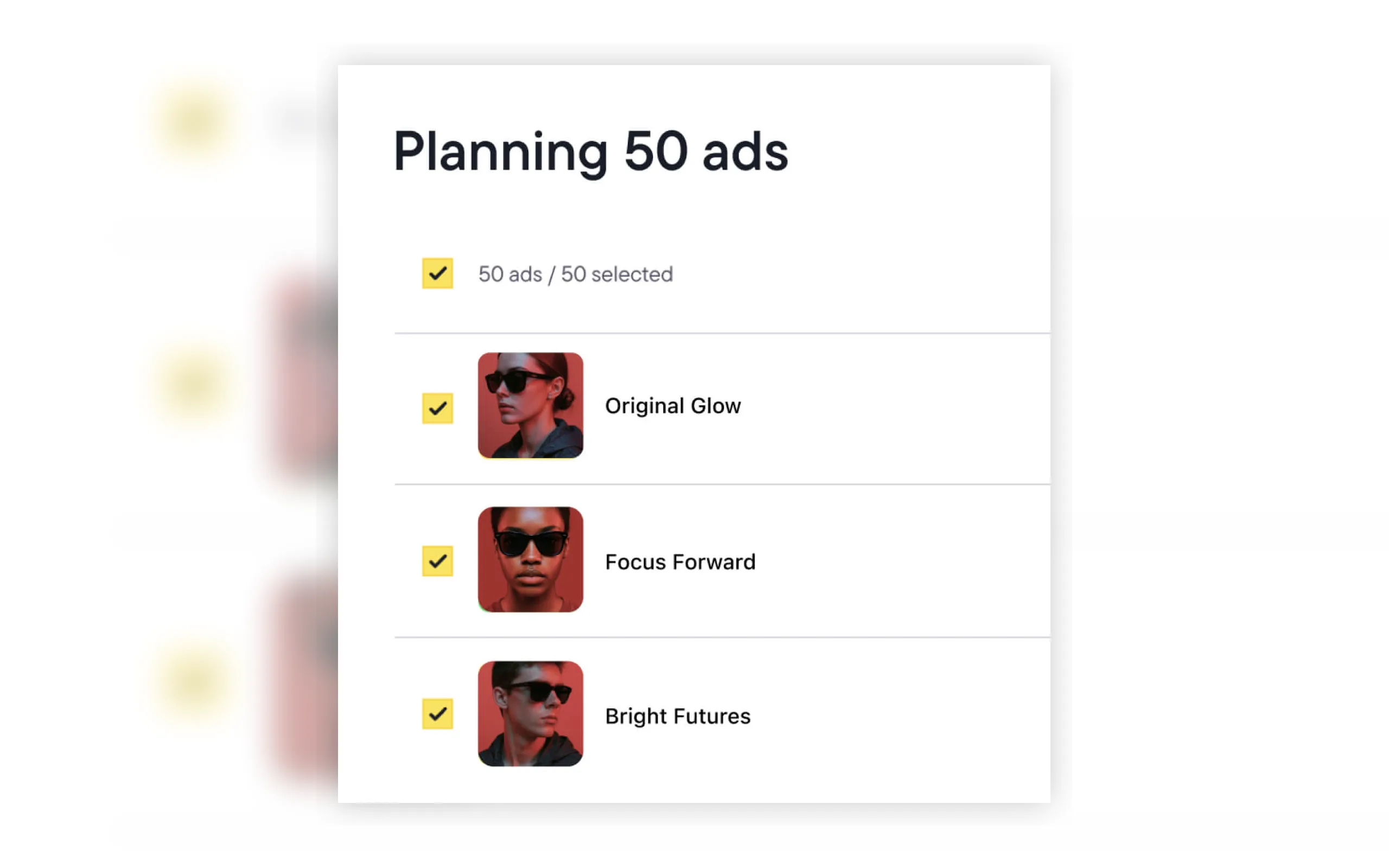Click the upper blurred red thumbnail behind the panel
The width and height of the screenshot is (1389, 868).
click(301, 379)
